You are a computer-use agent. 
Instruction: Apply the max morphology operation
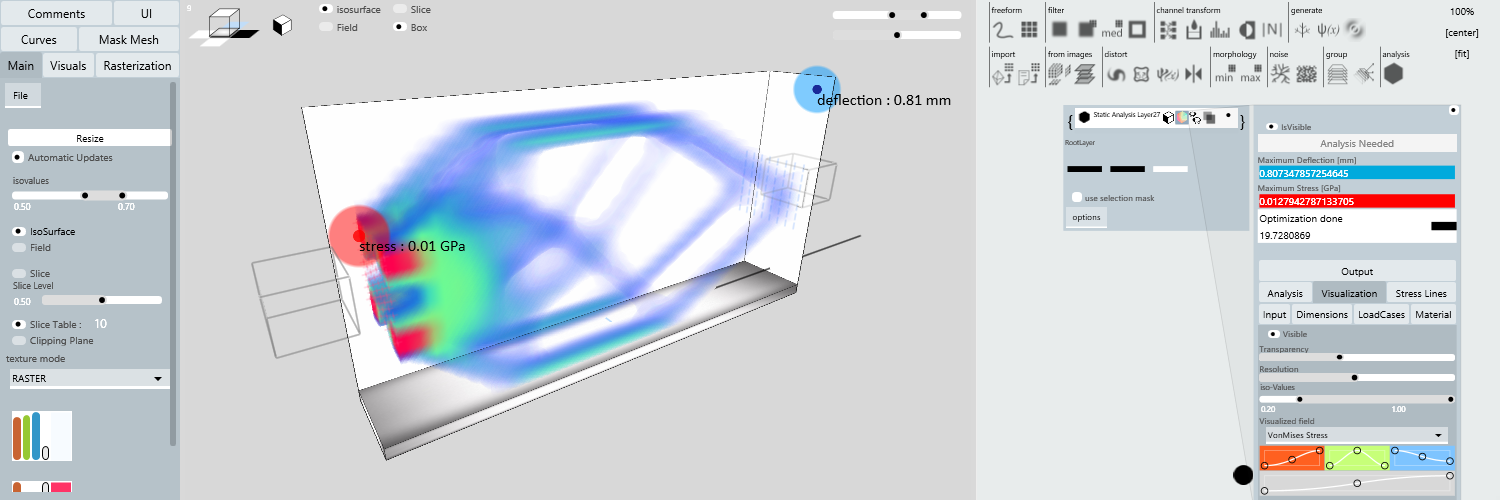[x=1250, y=75]
